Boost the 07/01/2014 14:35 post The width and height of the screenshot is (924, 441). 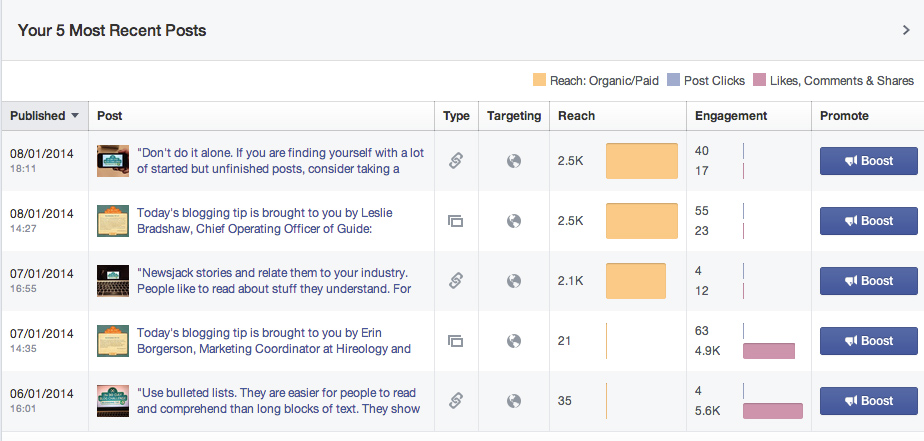pyautogui.click(x=869, y=341)
